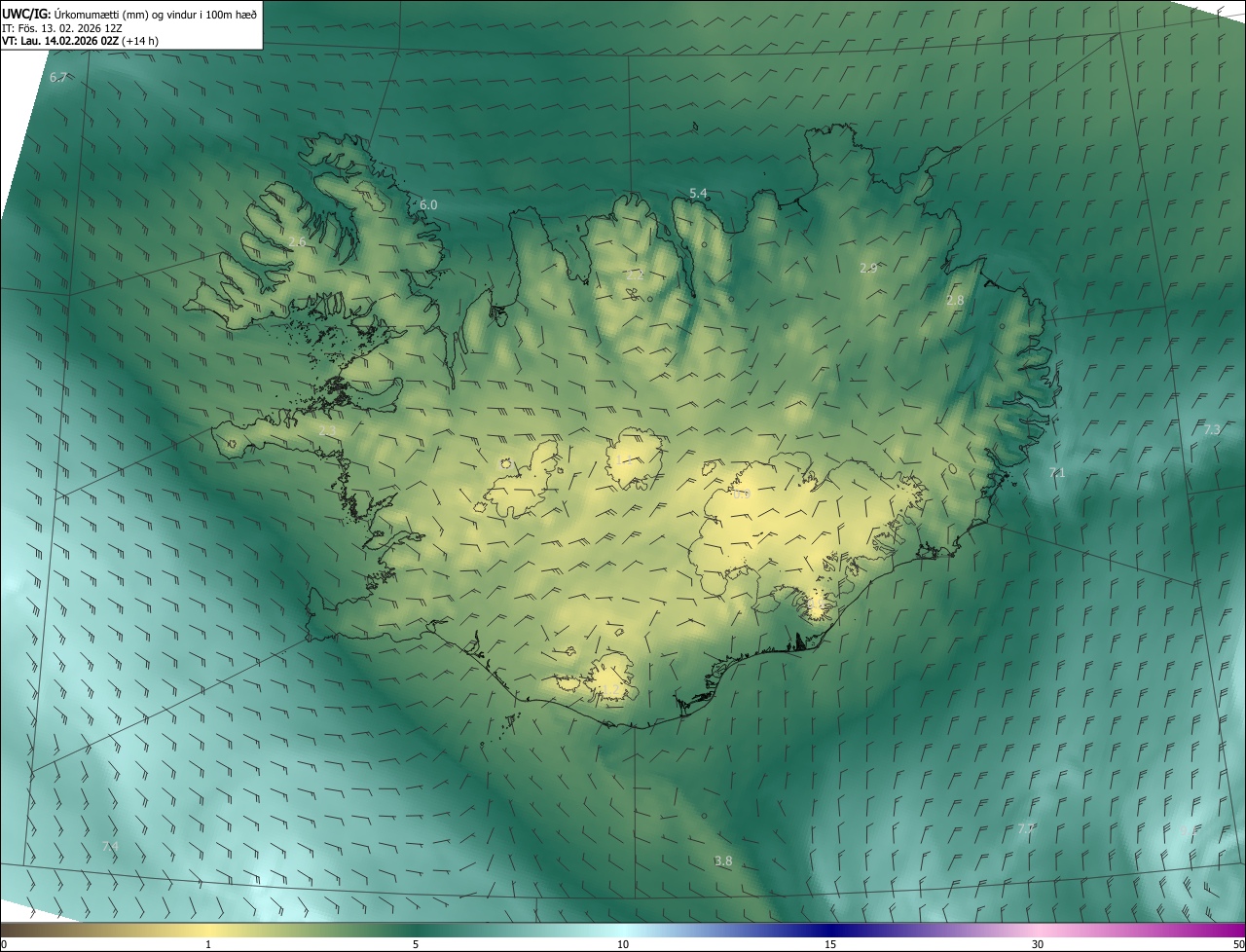This screenshot has height=952, width=1246.
Task: Click the '30' tick label on the color scale
Action: click(x=1038, y=944)
